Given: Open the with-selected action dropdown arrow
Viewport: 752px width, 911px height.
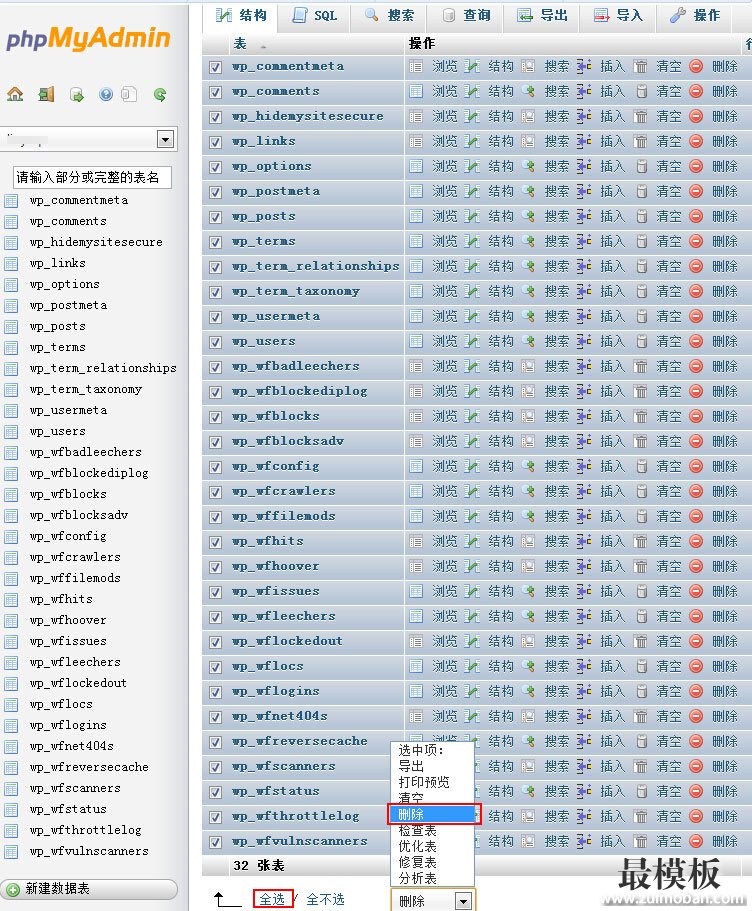Looking at the screenshot, I should [x=463, y=901].
